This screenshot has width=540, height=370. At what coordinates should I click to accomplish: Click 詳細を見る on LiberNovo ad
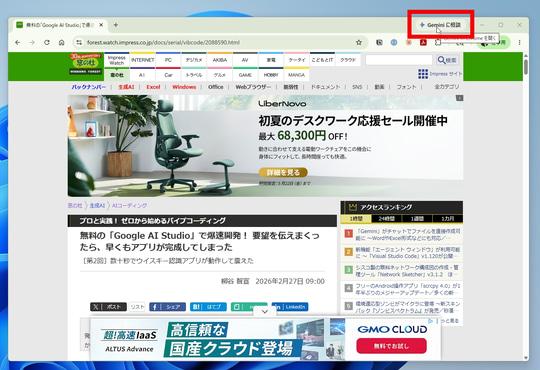point(283,172)
